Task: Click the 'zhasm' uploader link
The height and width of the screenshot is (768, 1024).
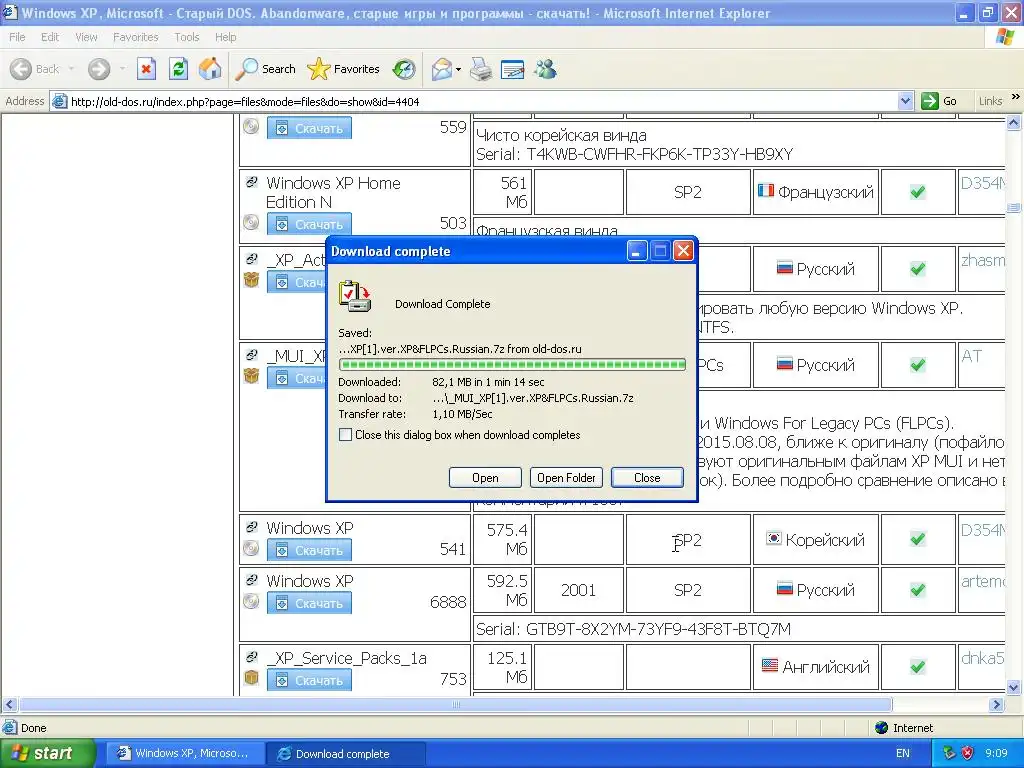Action: [983, 261]
